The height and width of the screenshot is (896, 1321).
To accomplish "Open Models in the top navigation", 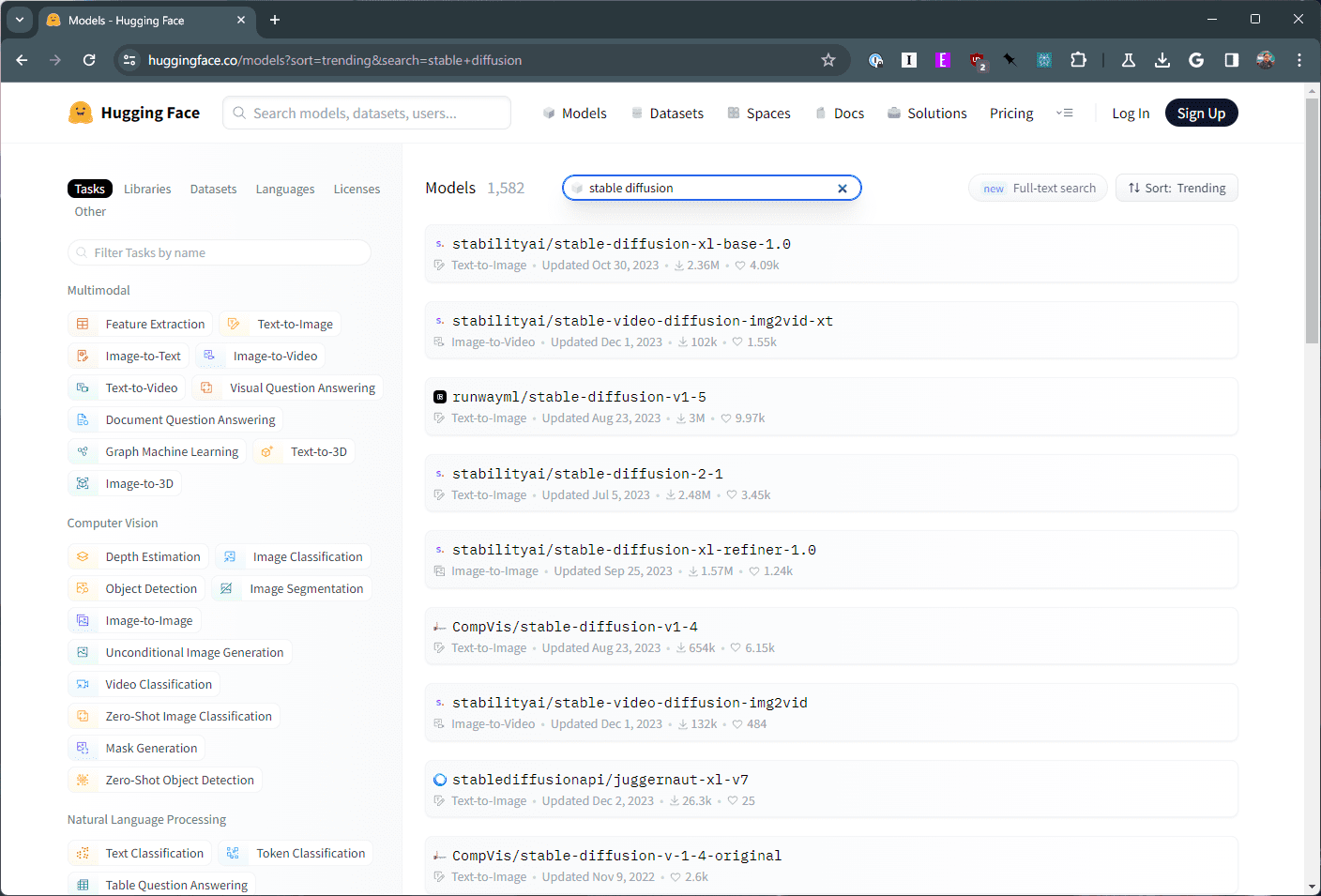I will (574, 113).
